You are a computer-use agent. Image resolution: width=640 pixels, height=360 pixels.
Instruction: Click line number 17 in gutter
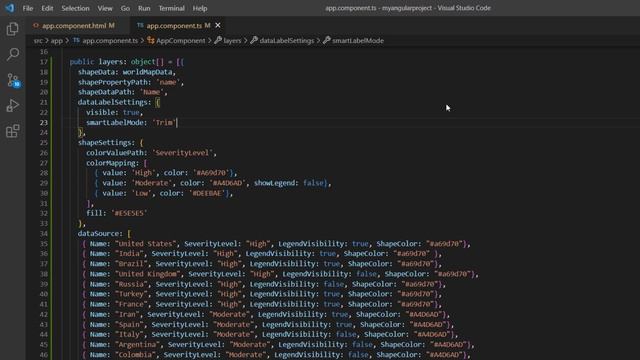pyautogui.click(x=44, y=62)
